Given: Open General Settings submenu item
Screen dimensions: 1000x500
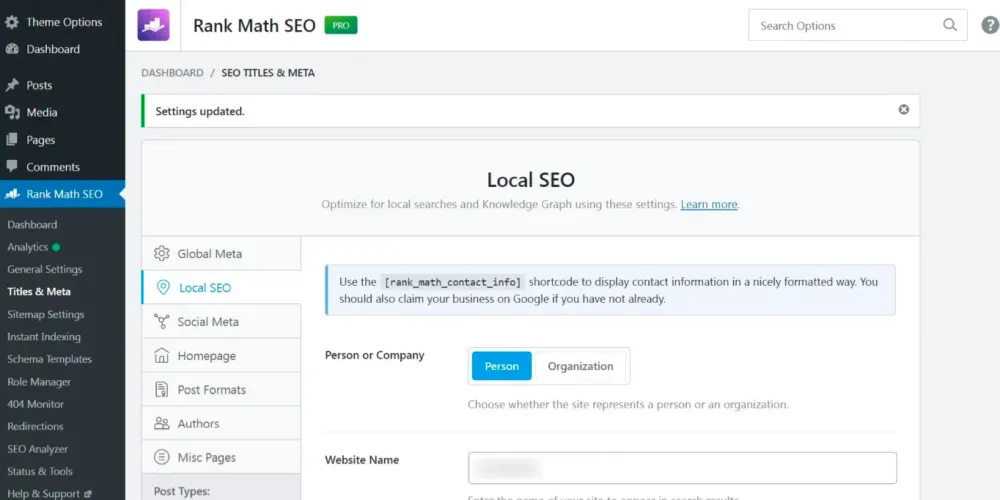Looking at the screenshot, I should [x=45, y=269].
